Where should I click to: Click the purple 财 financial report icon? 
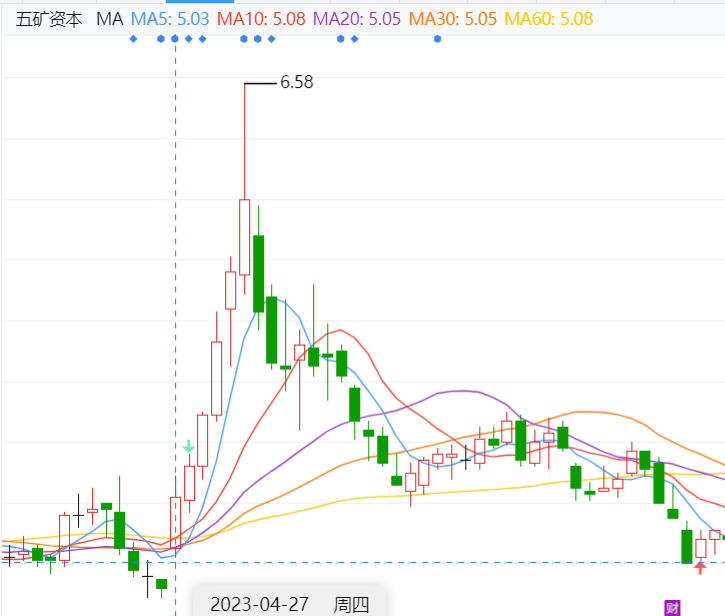click(x=672, y=608)
